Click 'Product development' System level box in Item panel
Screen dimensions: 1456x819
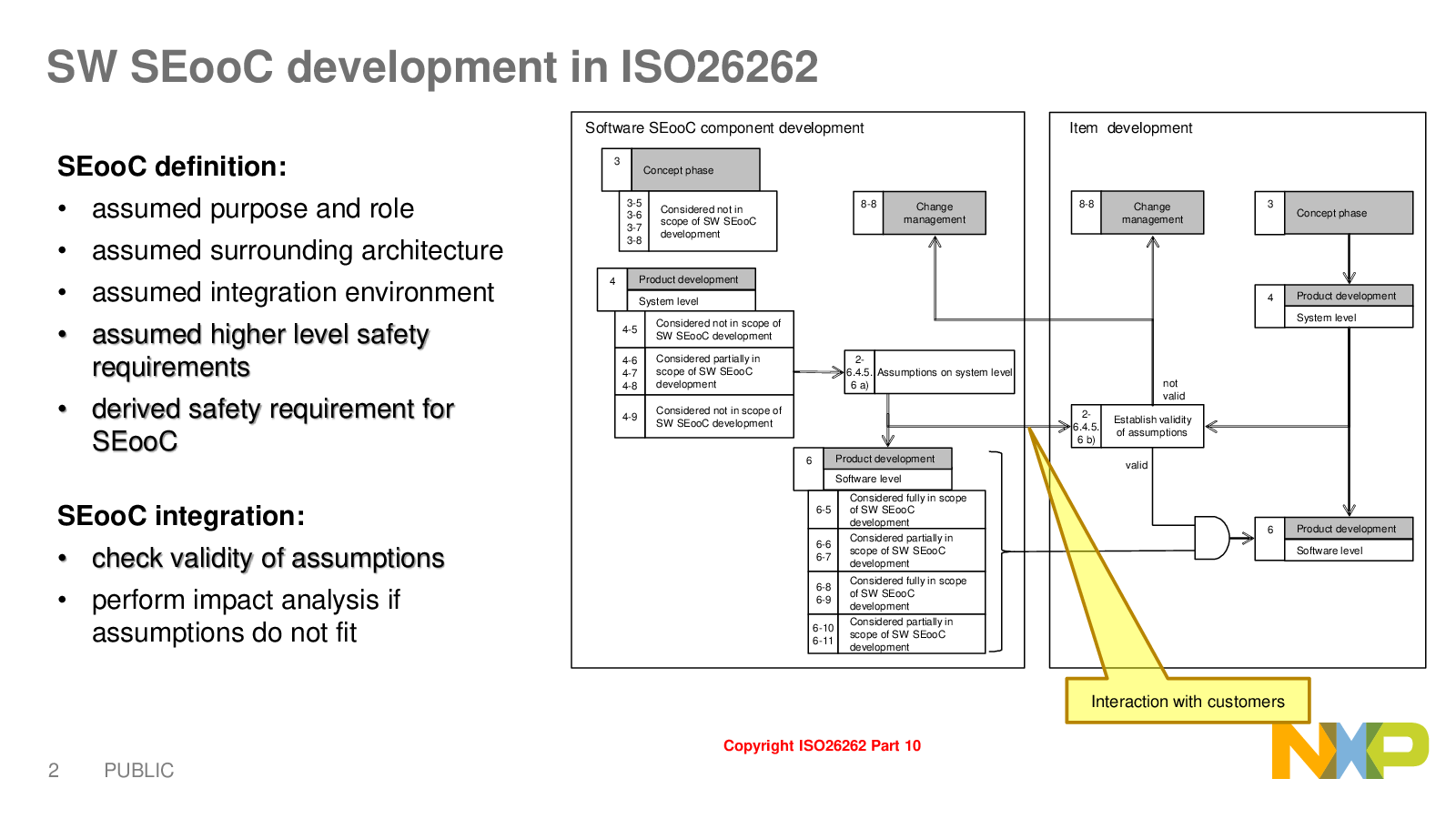[x=1334, y=306]
